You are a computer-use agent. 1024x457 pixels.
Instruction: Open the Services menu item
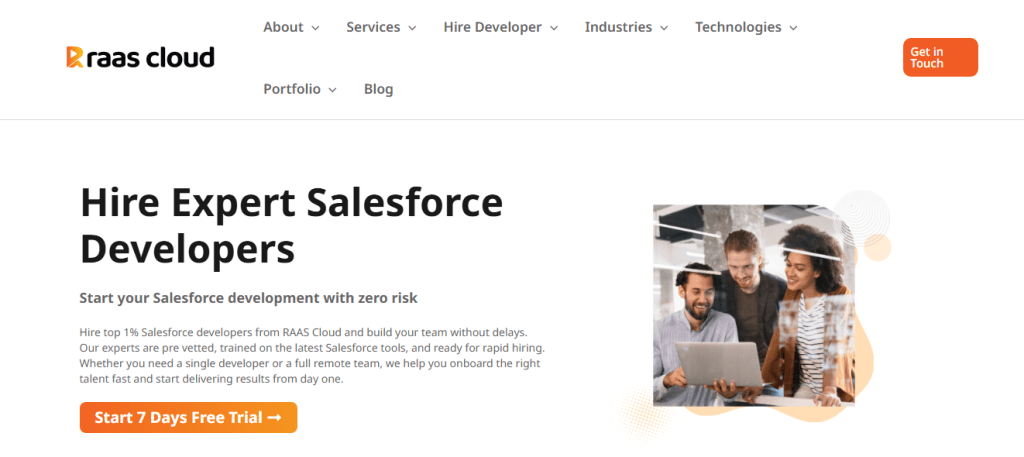point(373,27)
